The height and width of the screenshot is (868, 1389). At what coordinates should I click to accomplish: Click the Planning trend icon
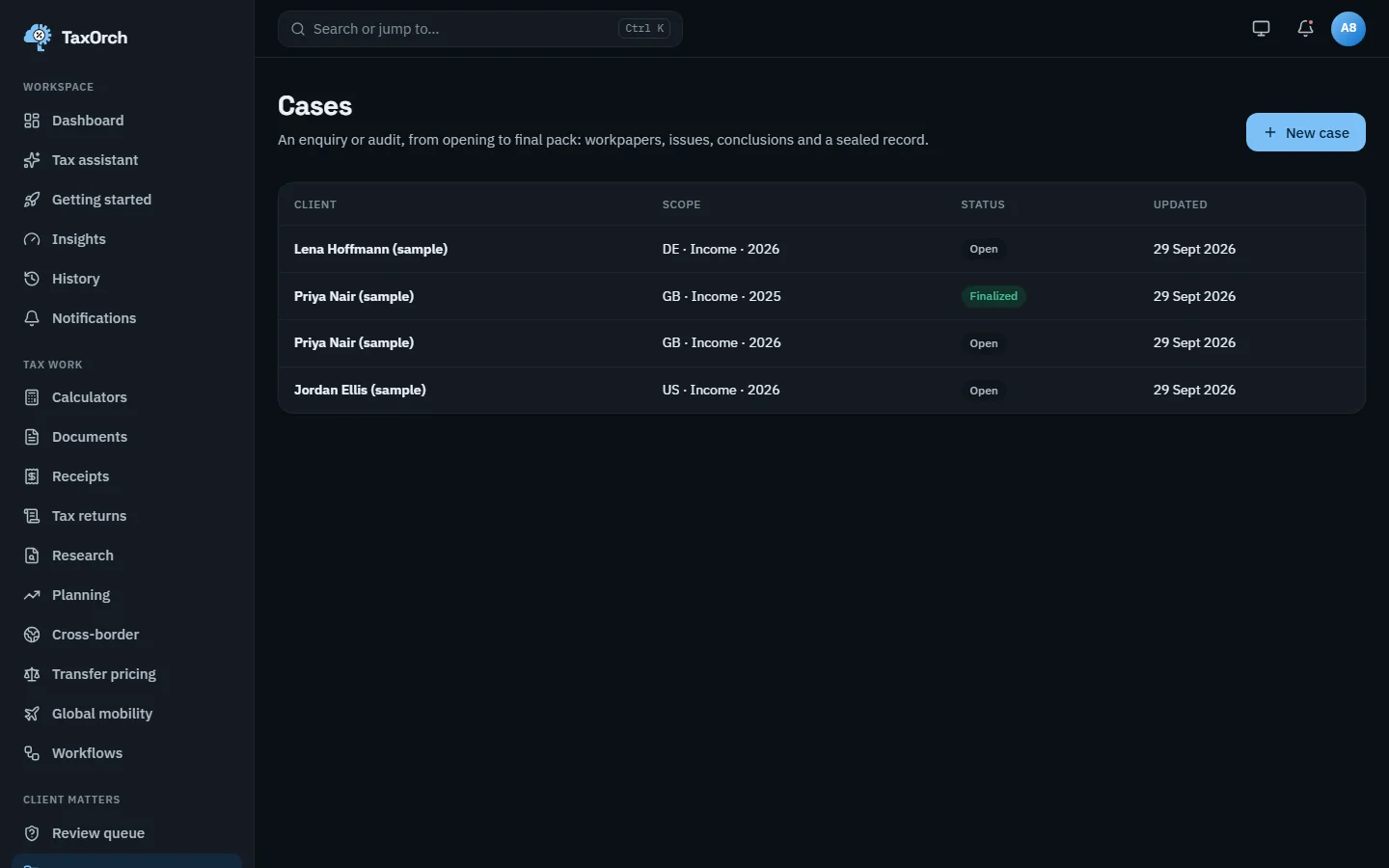pyautogui.click(x=32, y=595)
